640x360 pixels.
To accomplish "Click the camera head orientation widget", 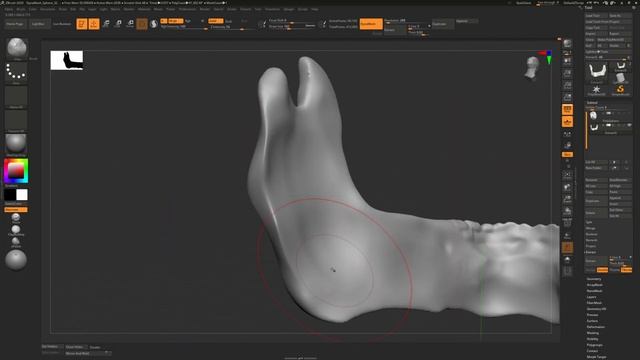I will tap(532, 67).
